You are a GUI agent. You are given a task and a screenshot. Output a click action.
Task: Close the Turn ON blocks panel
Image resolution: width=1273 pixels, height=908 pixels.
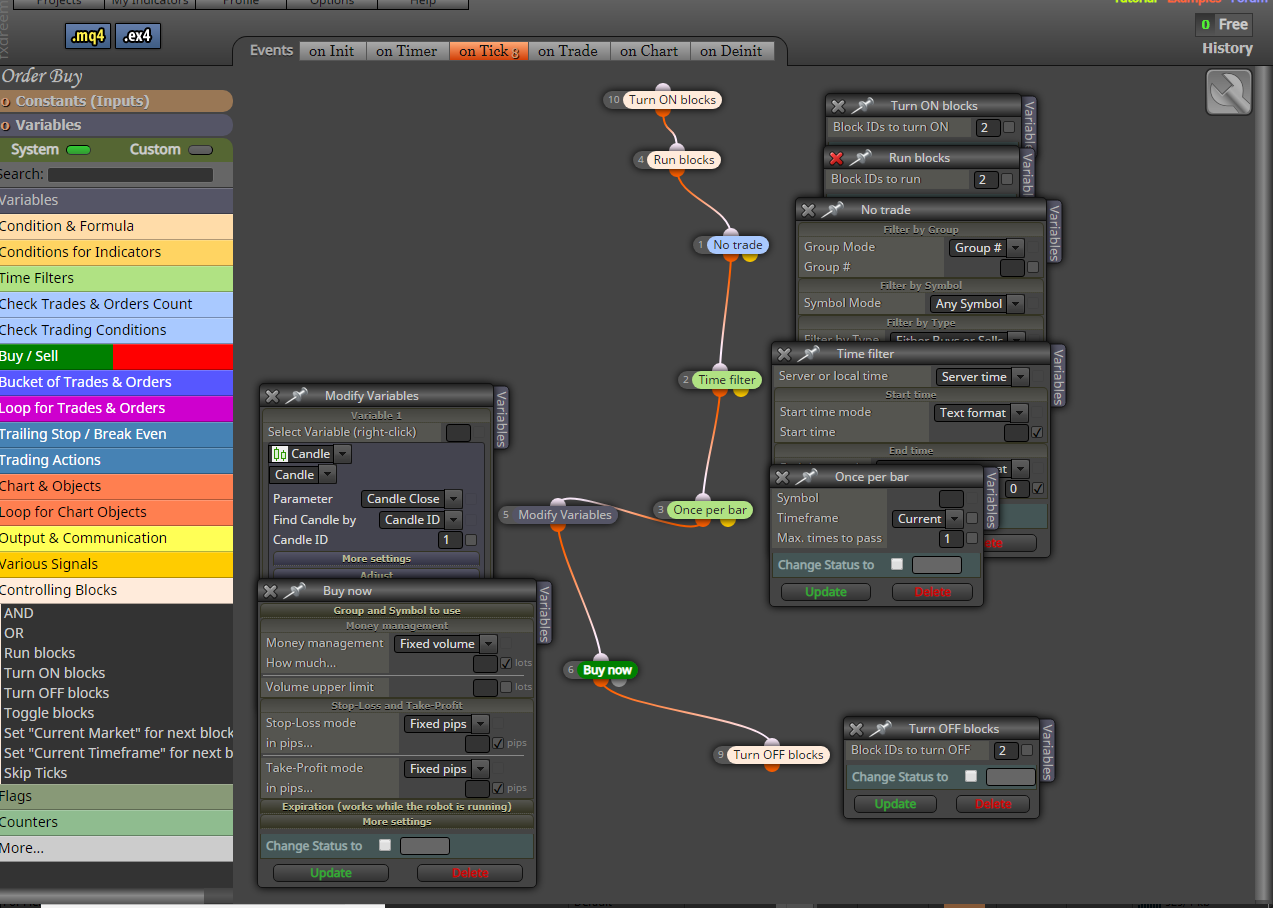tap(838, 105)
